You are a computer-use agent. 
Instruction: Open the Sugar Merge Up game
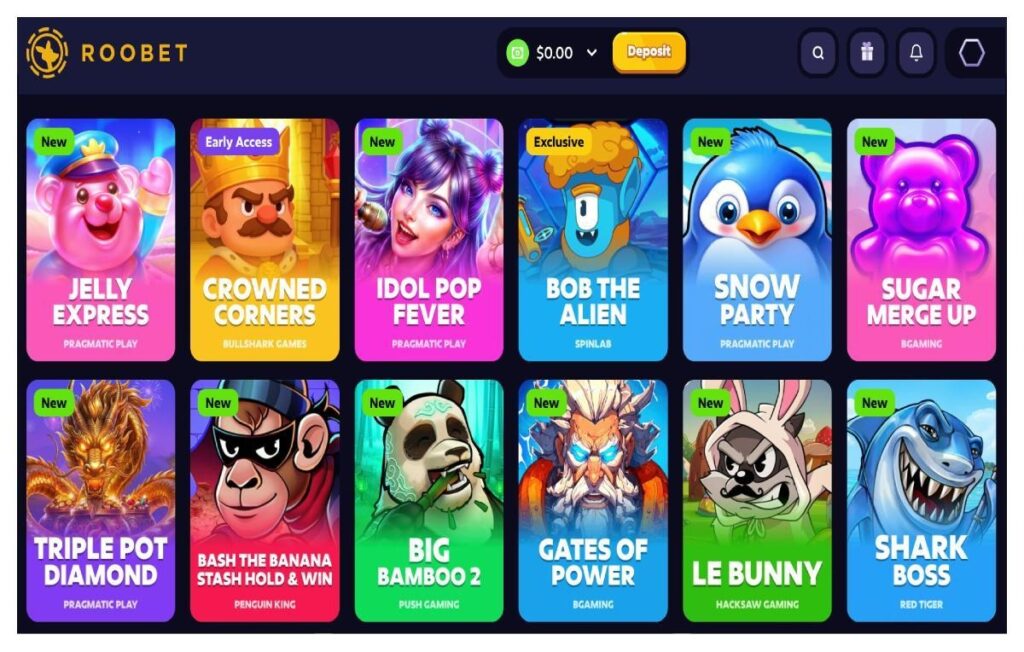click(x=921, y=240)
